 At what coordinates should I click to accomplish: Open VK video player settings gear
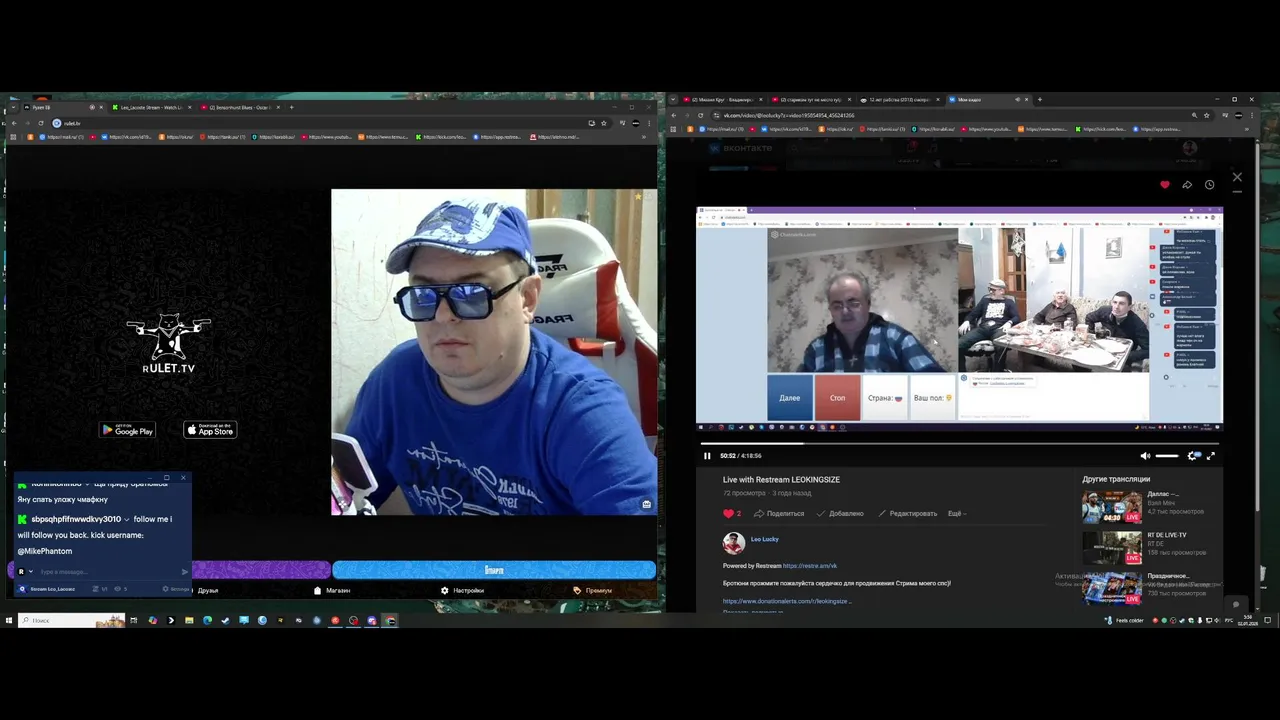1192,456
